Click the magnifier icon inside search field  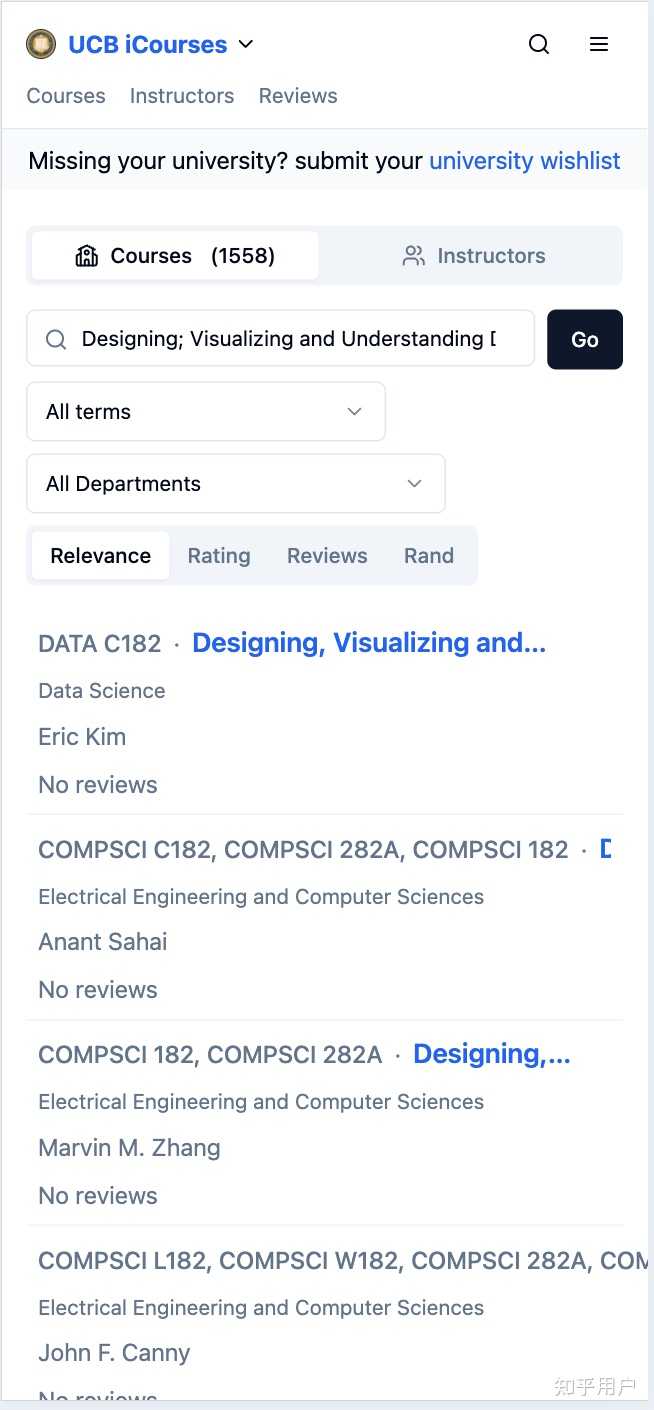click(x=57, y=339)
